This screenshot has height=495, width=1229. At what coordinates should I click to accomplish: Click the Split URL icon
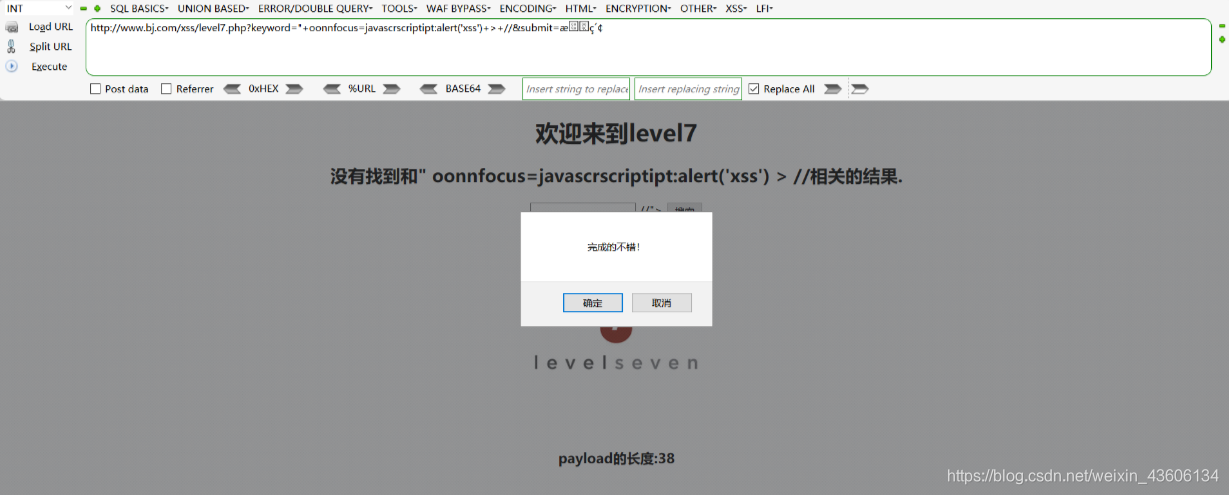point(12,46)
